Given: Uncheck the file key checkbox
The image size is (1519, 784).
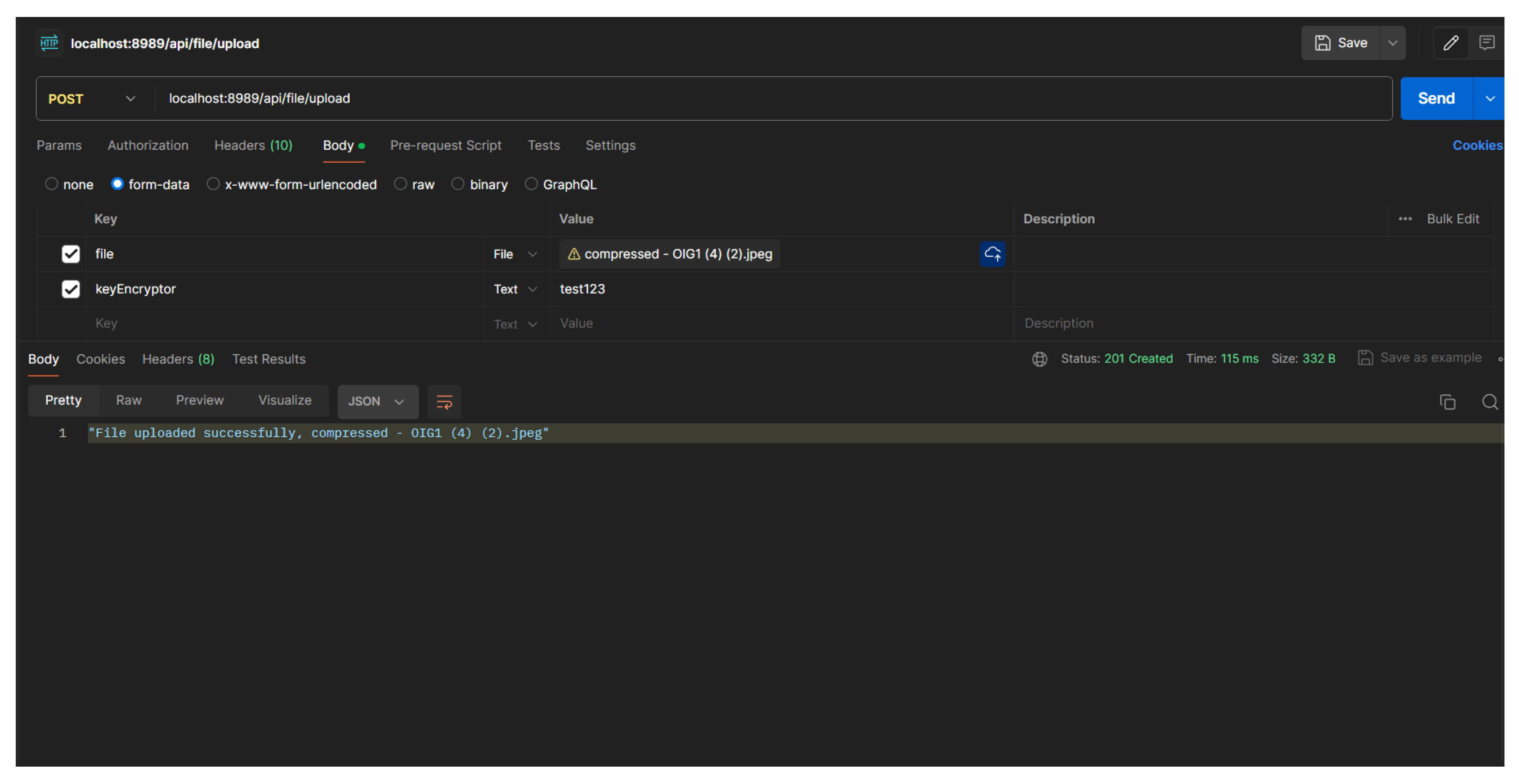Looking at the screenshot, I should (71, 254).
